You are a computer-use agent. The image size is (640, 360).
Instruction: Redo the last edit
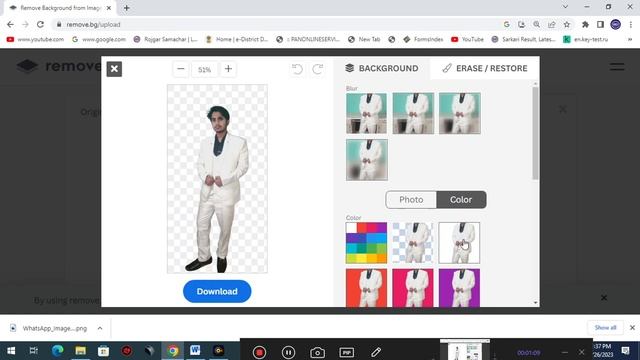(x=318, y=69)
